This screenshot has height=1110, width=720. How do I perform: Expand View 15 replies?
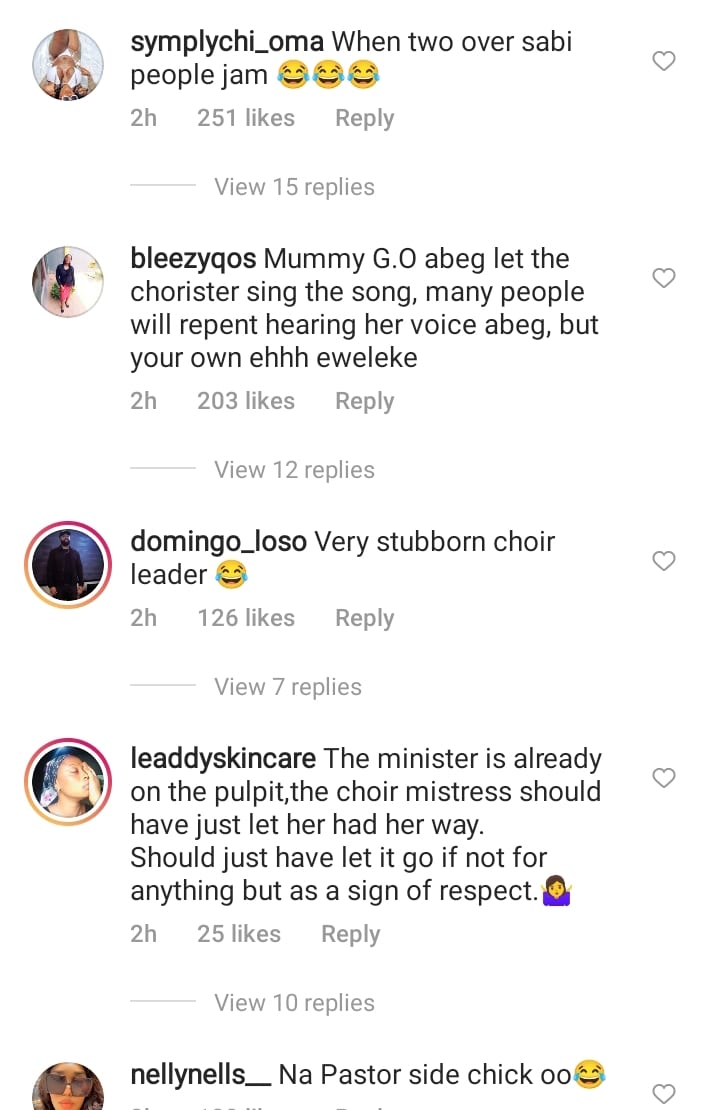click(294, 187)
